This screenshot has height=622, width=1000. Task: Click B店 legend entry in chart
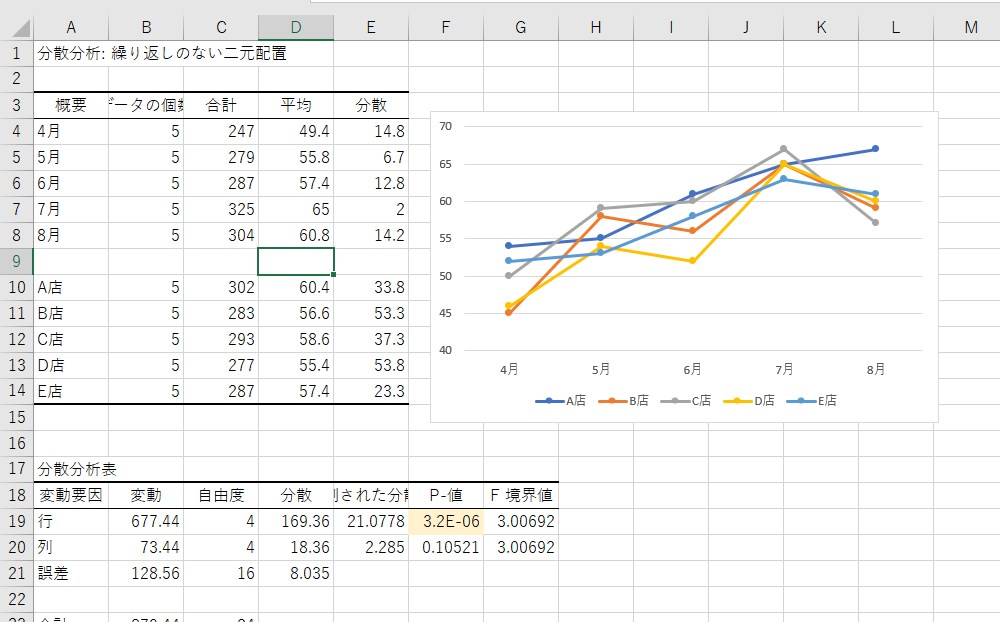click(624, 401)
